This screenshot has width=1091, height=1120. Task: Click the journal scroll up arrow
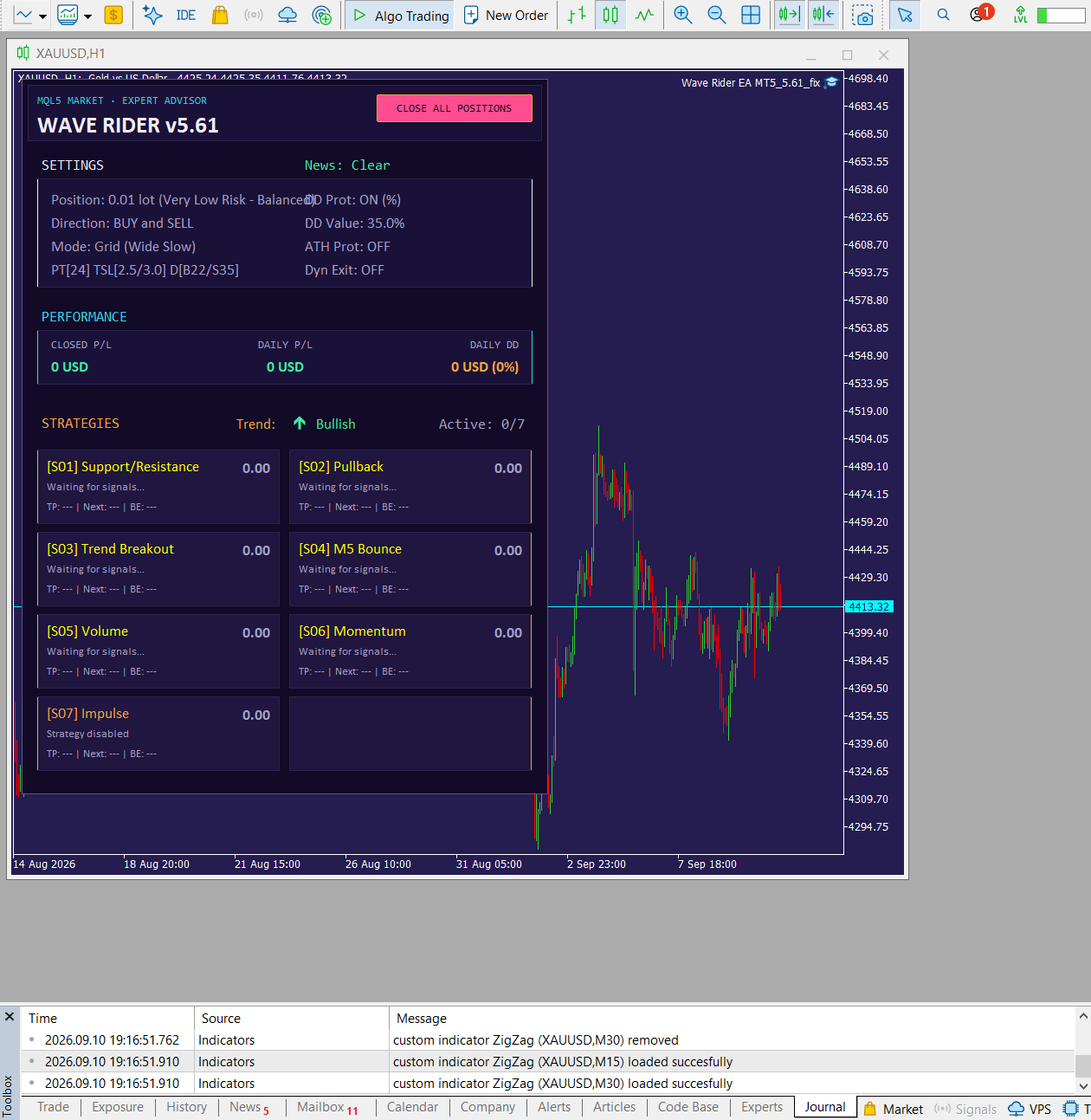pyautogui.click(x=1083, y=1015)
